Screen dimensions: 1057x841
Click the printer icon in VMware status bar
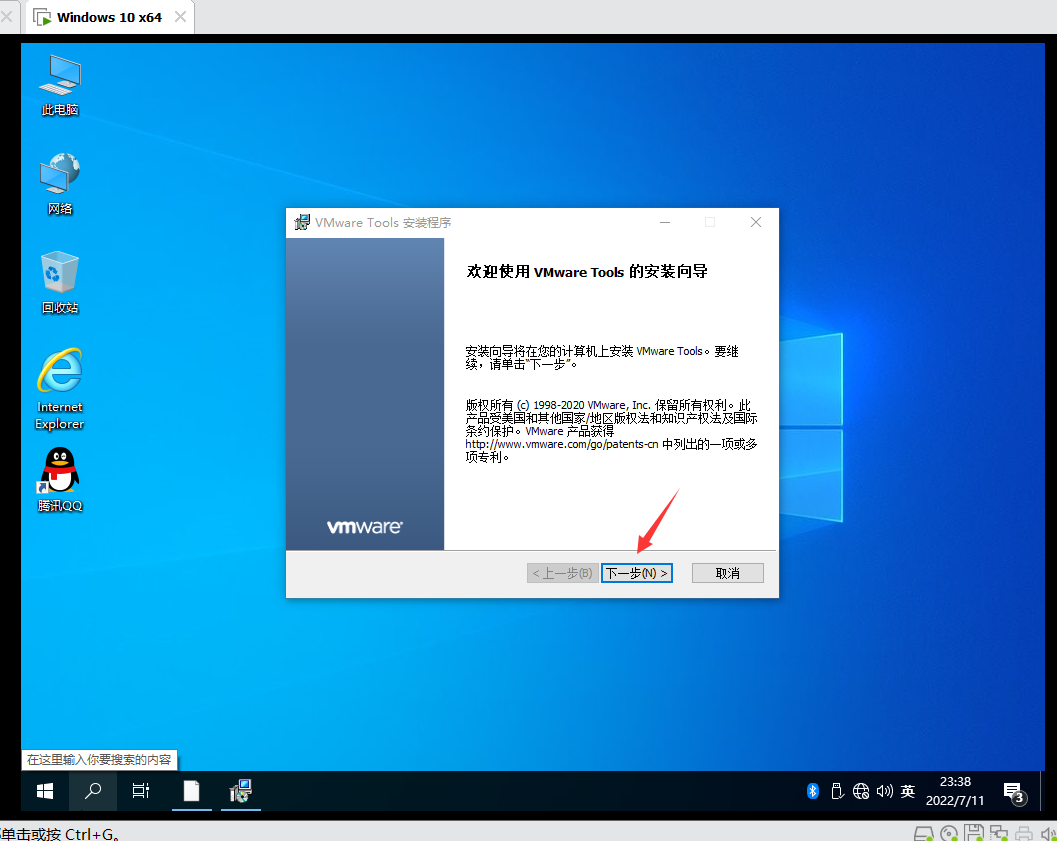(1024, 834)
